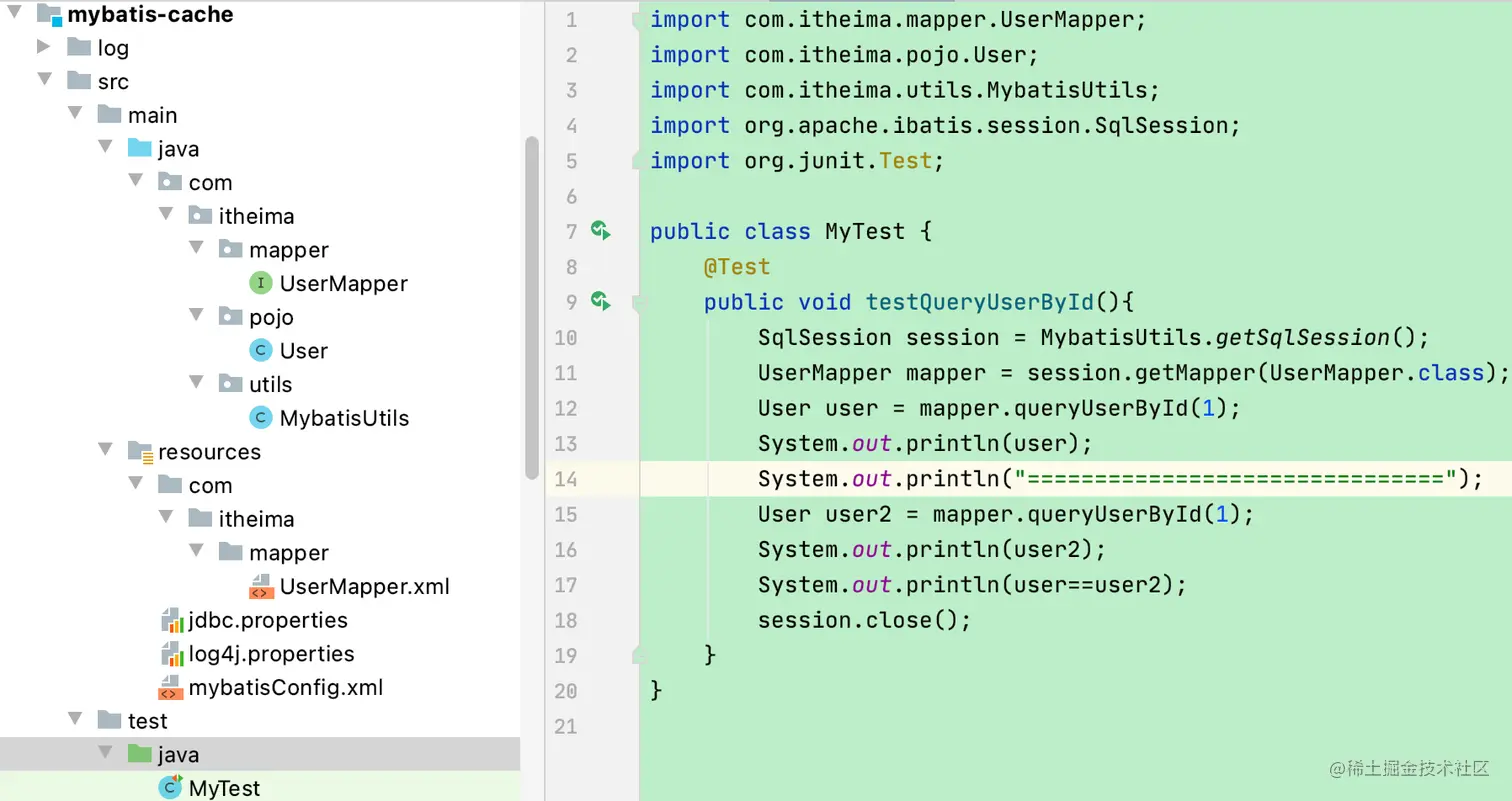Image resolution: width=1512 pixels, height=801 pixels.
Task: Collapse the com package arrow under main java
Action: 135,181
